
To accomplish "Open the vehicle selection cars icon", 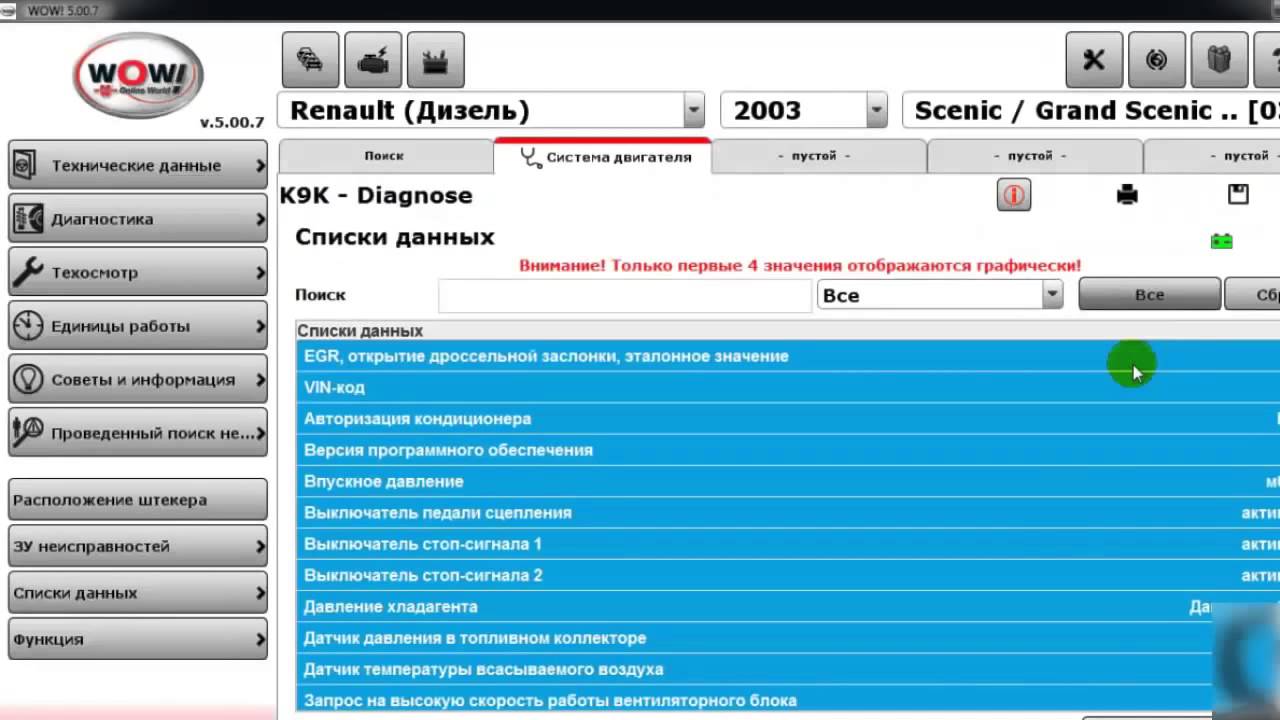I will tap(310, 60).
